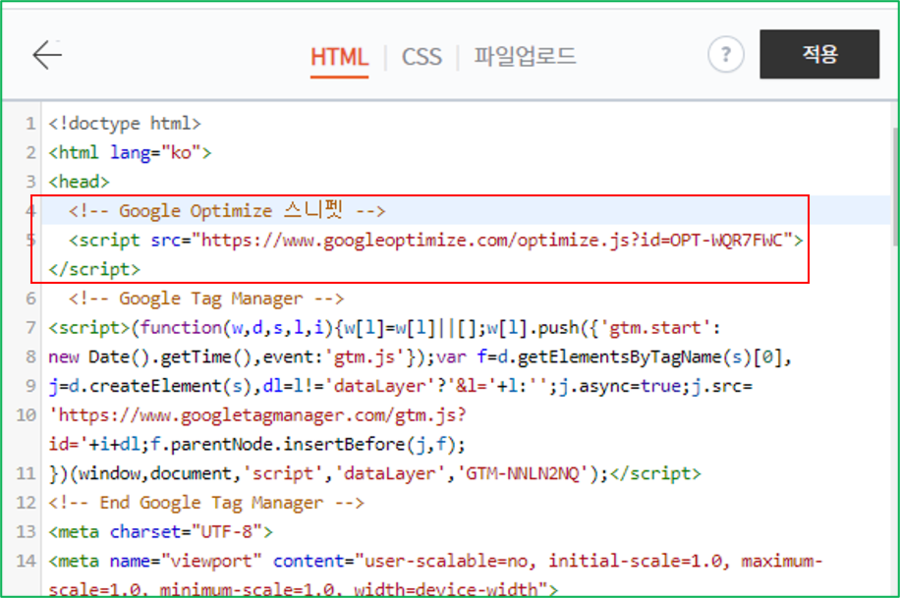900x598 pixels.
Task: Click the f.parentNode.insertBefore line
Action: point(257,444)
